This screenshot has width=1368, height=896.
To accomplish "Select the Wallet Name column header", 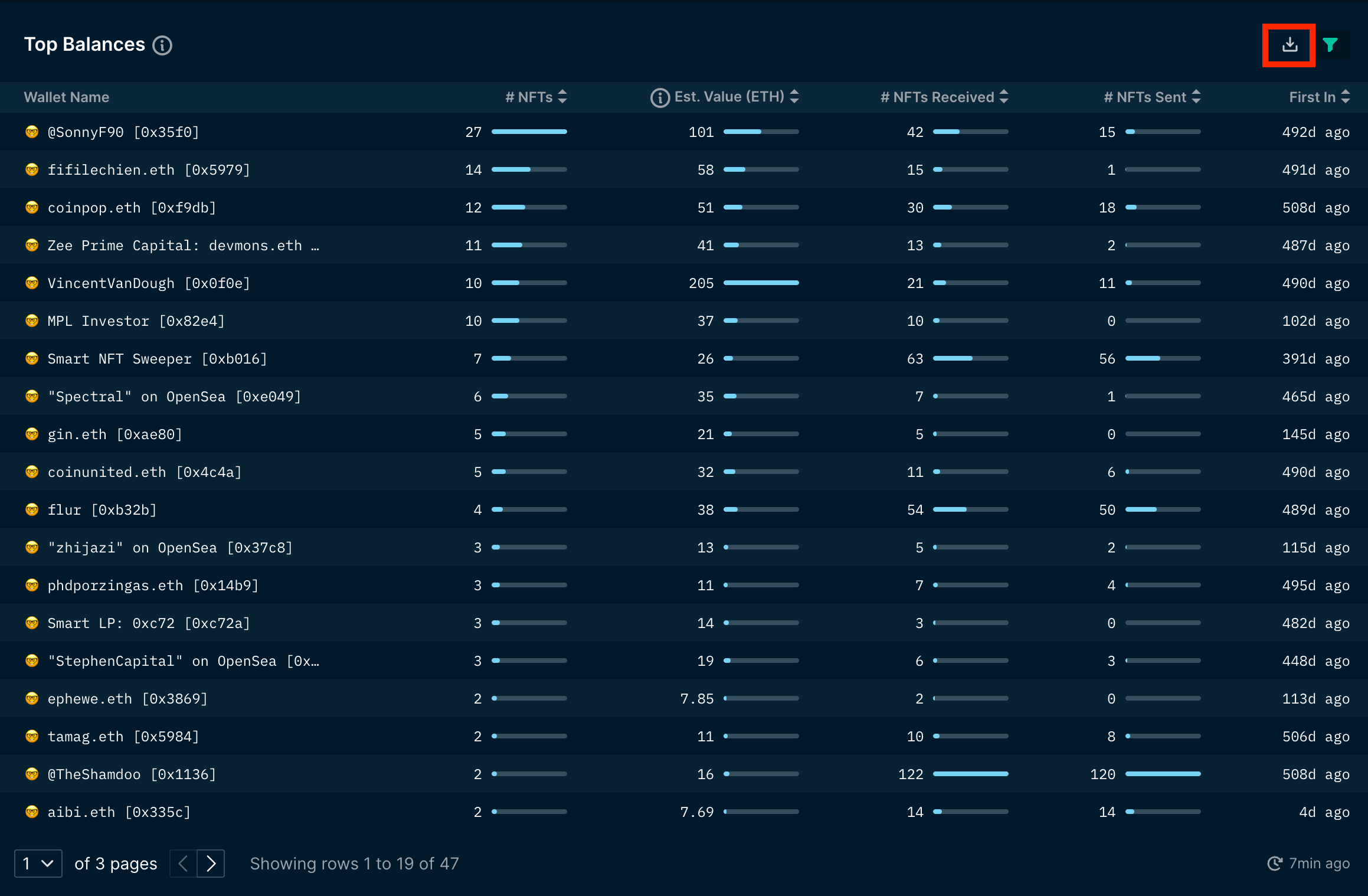I will tap(67, 97).
